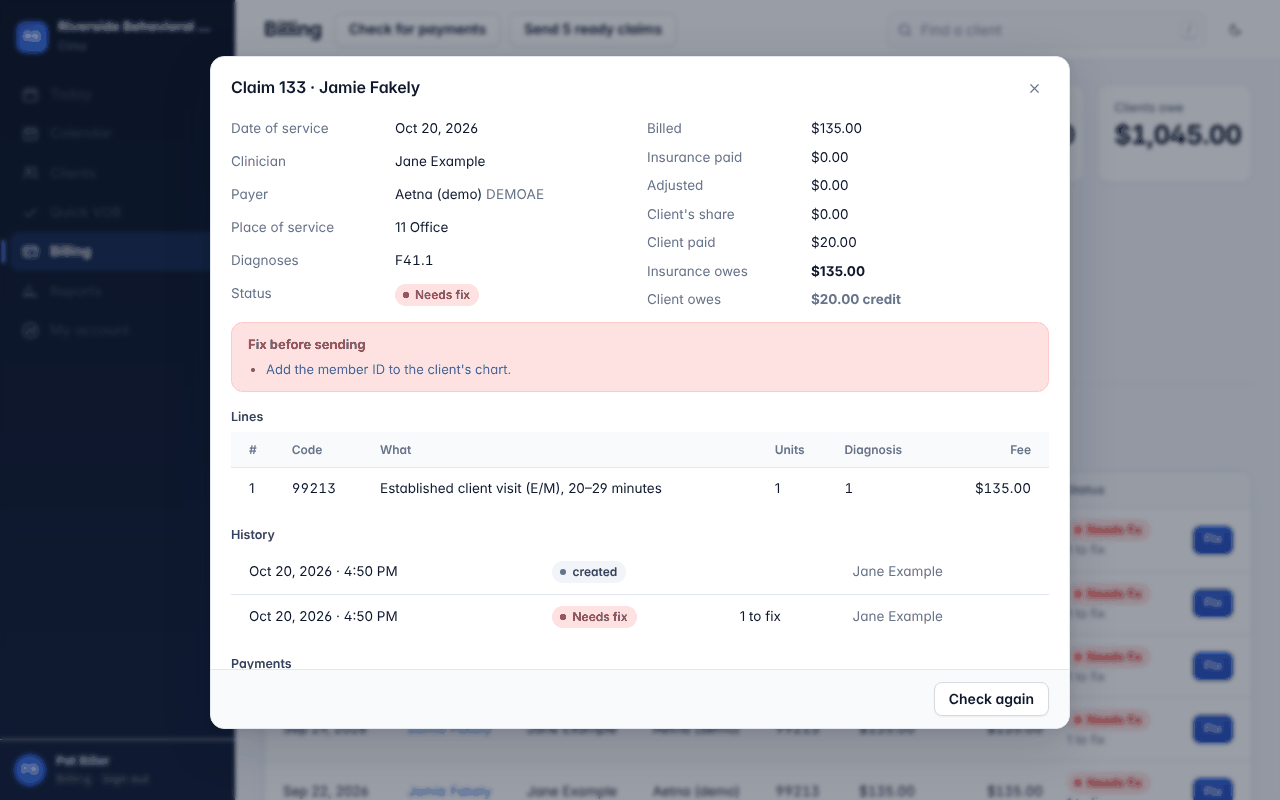Click the Adjusted amount $0.00

click(x=830, y=185)
